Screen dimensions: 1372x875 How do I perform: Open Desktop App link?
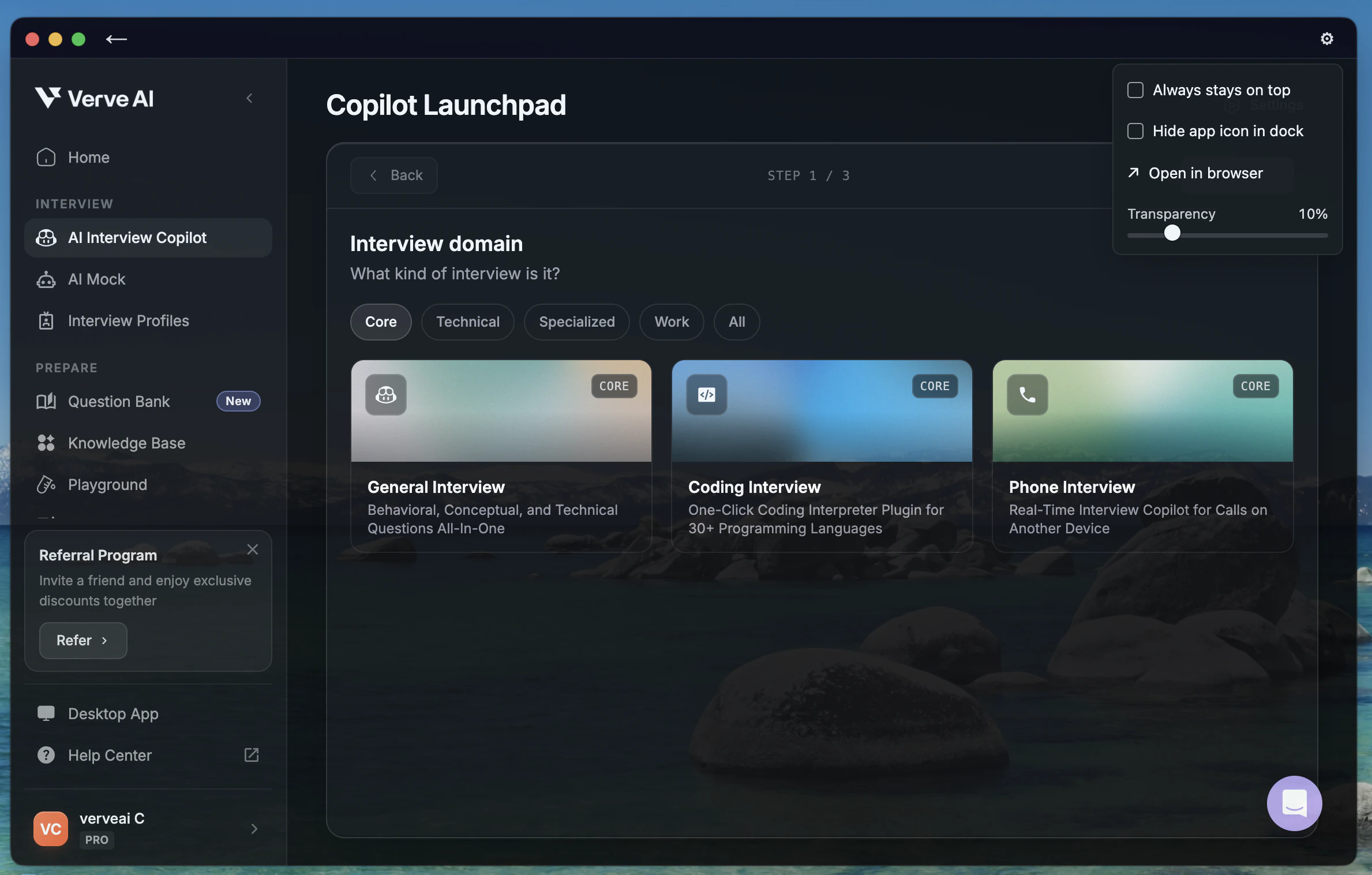(148, 713)
